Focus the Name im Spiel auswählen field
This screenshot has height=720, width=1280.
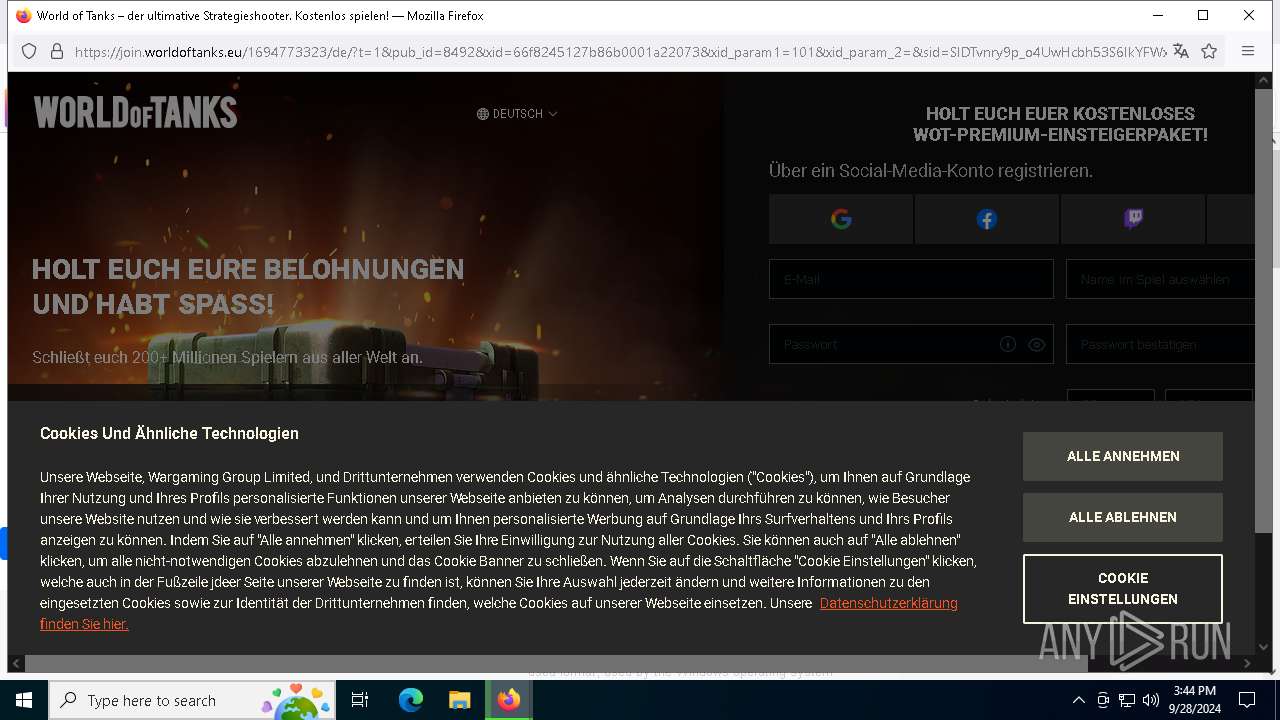[x=1160, y=279]
